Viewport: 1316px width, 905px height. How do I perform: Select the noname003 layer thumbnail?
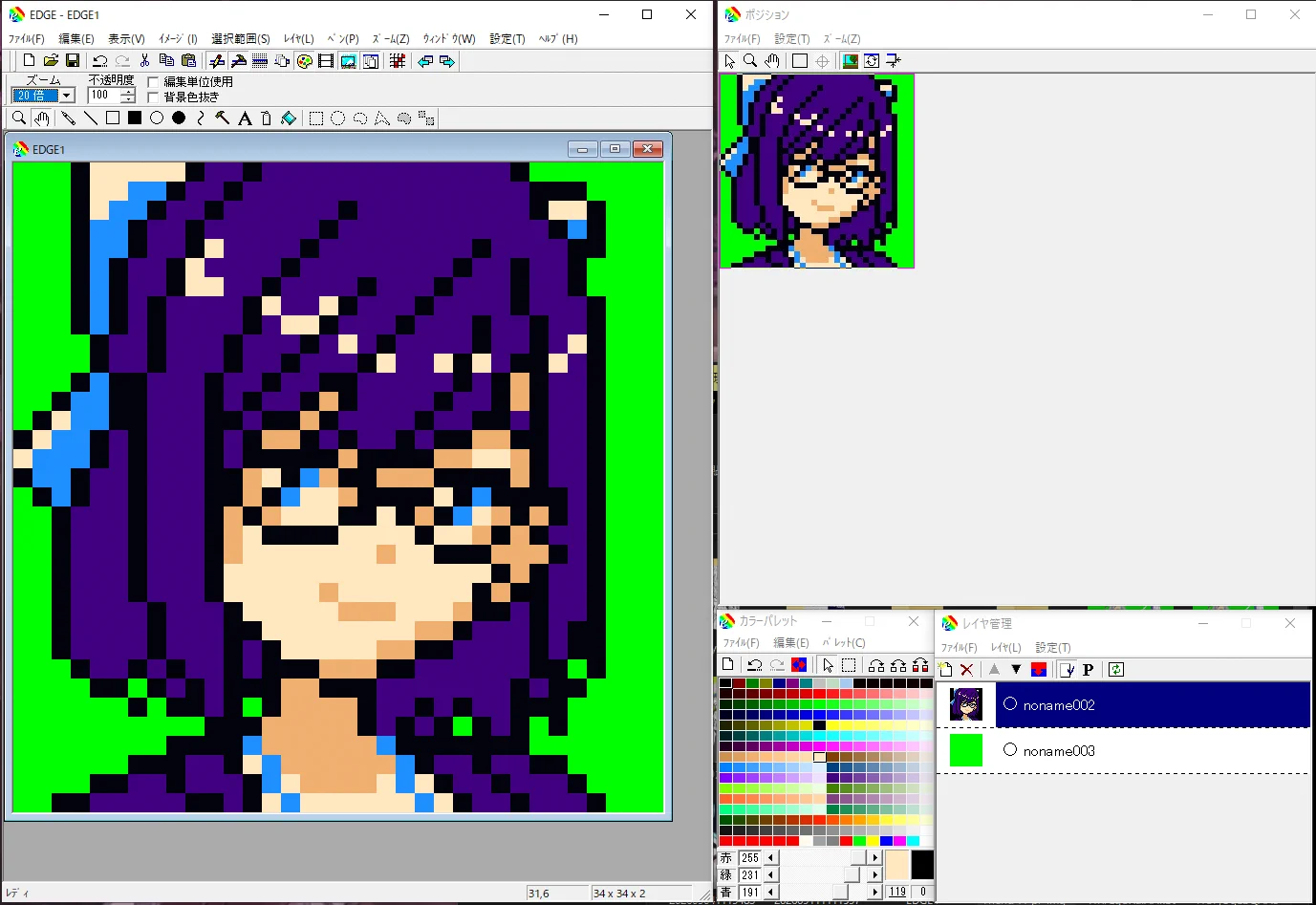966,750
